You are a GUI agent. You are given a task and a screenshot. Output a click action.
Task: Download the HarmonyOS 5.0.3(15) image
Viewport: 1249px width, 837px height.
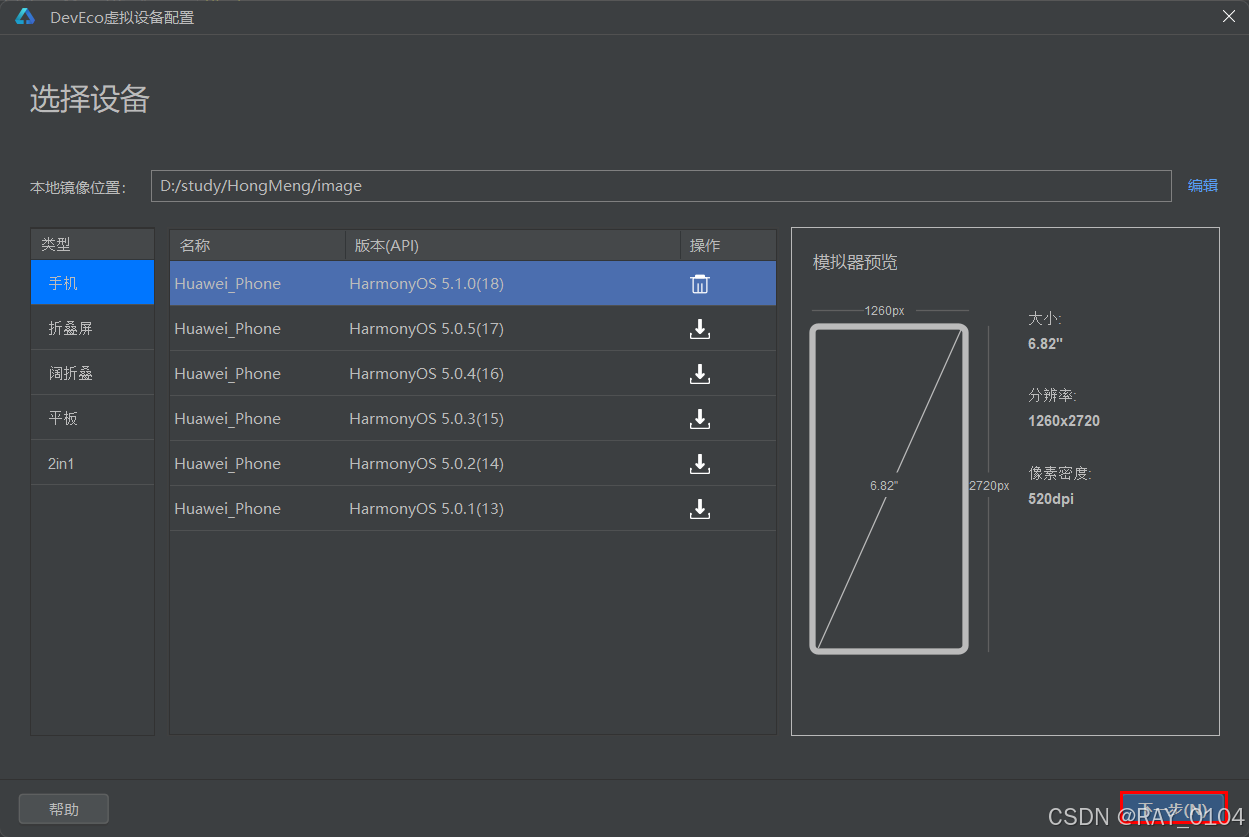tap(700, 419)
